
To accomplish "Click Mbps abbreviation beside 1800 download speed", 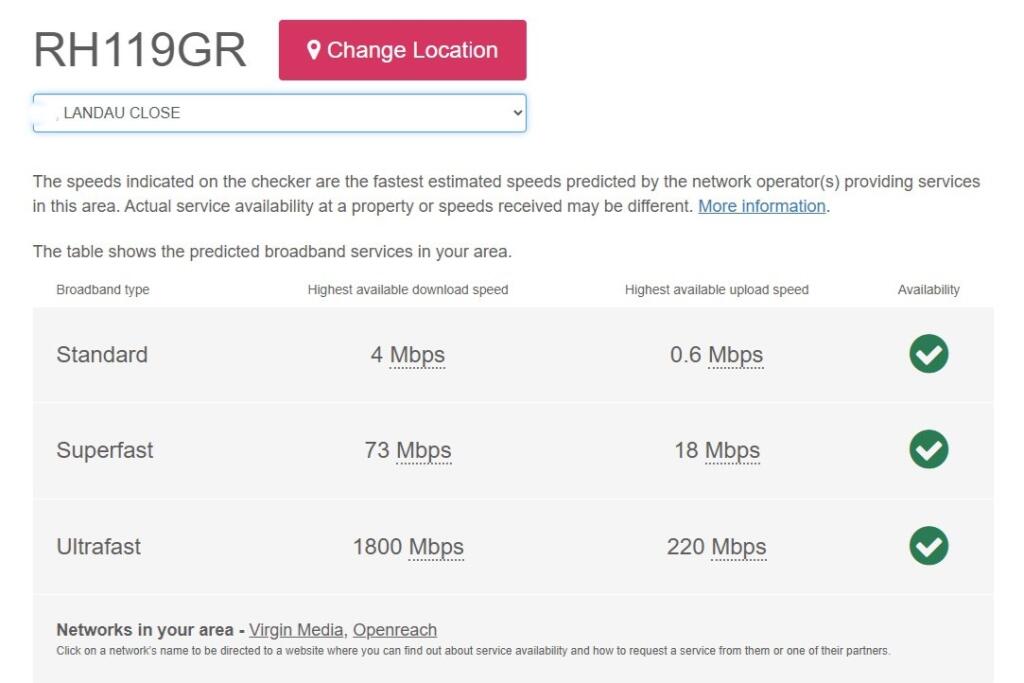I will click(436, 547).
